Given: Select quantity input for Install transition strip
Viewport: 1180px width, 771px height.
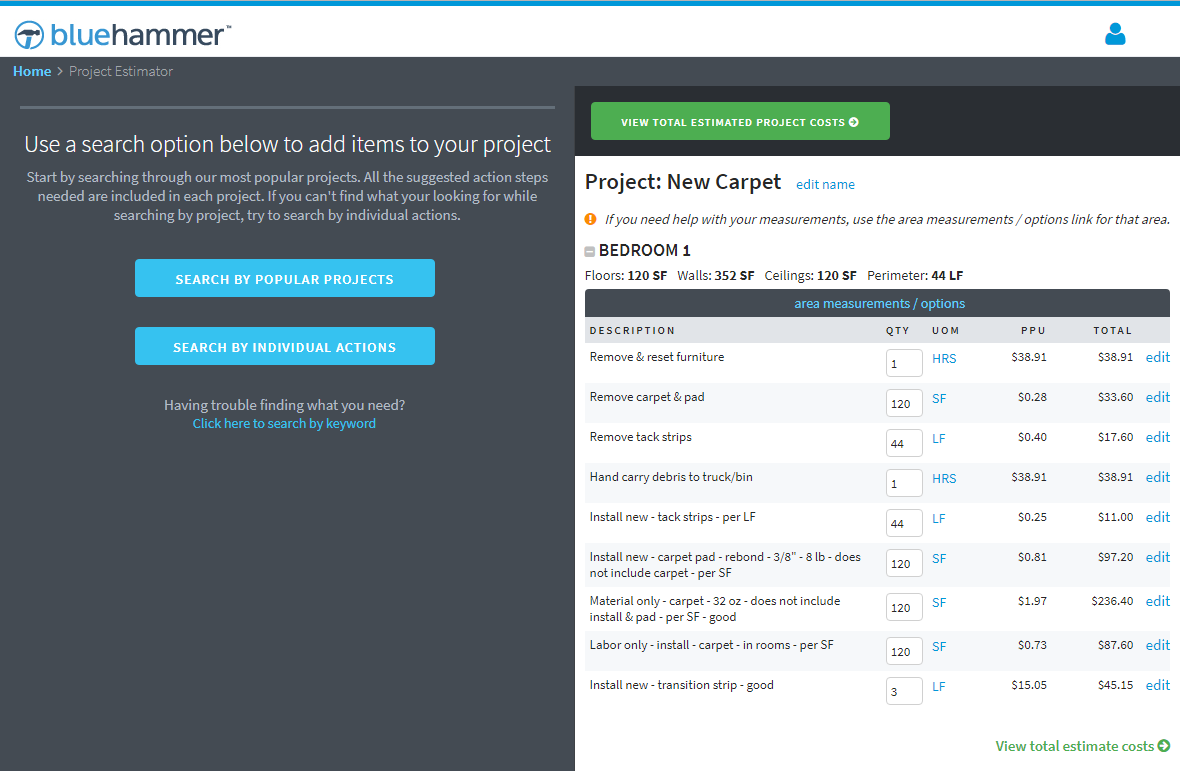Looking at the screenshot, I should (903, 691).
